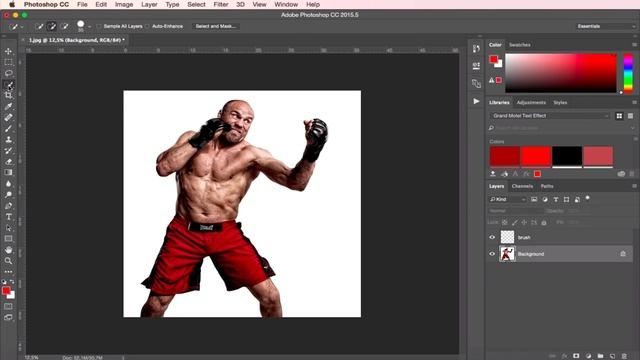Enable Sample All Layers checkbox

click(x=99, y=26)
